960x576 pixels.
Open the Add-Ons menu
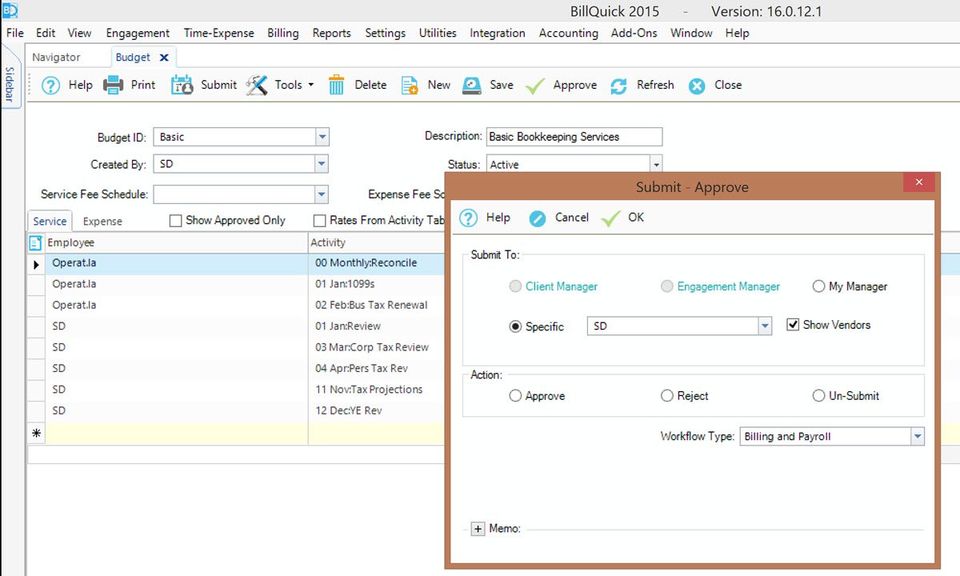pyautogui.click(x=634, y=33)
